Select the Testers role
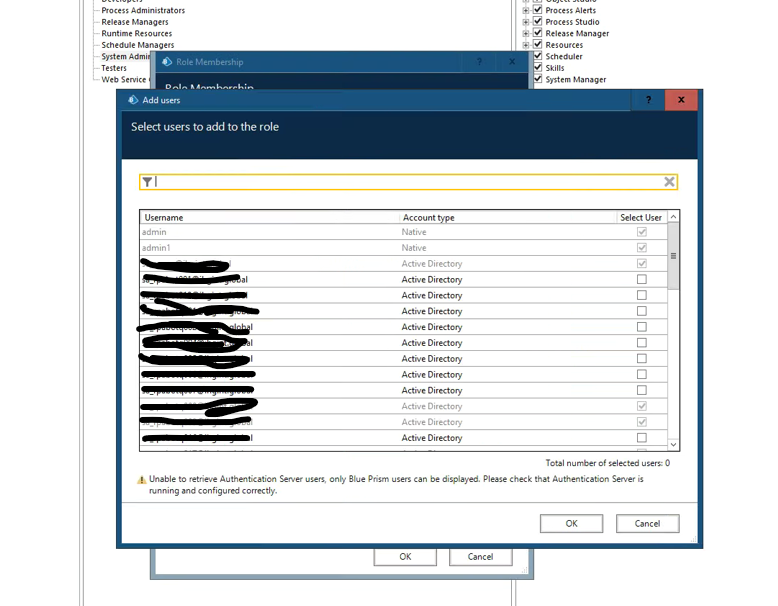Image resolution: width=778 pixels, height=606 pixels. coord(114,68)
